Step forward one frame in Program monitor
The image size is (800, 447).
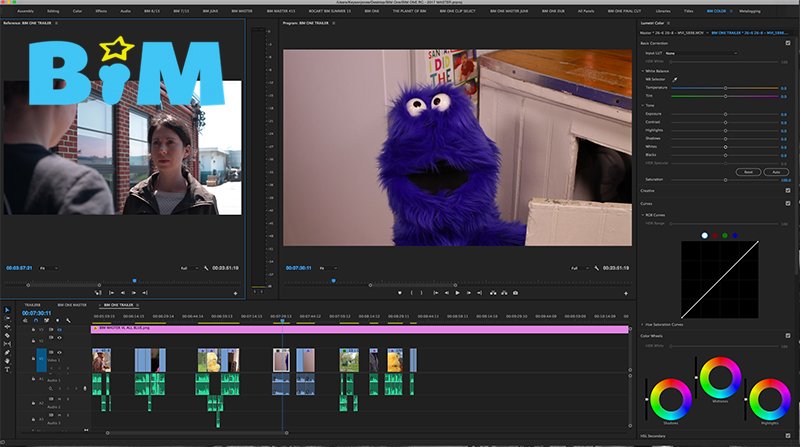coord(468,293)
